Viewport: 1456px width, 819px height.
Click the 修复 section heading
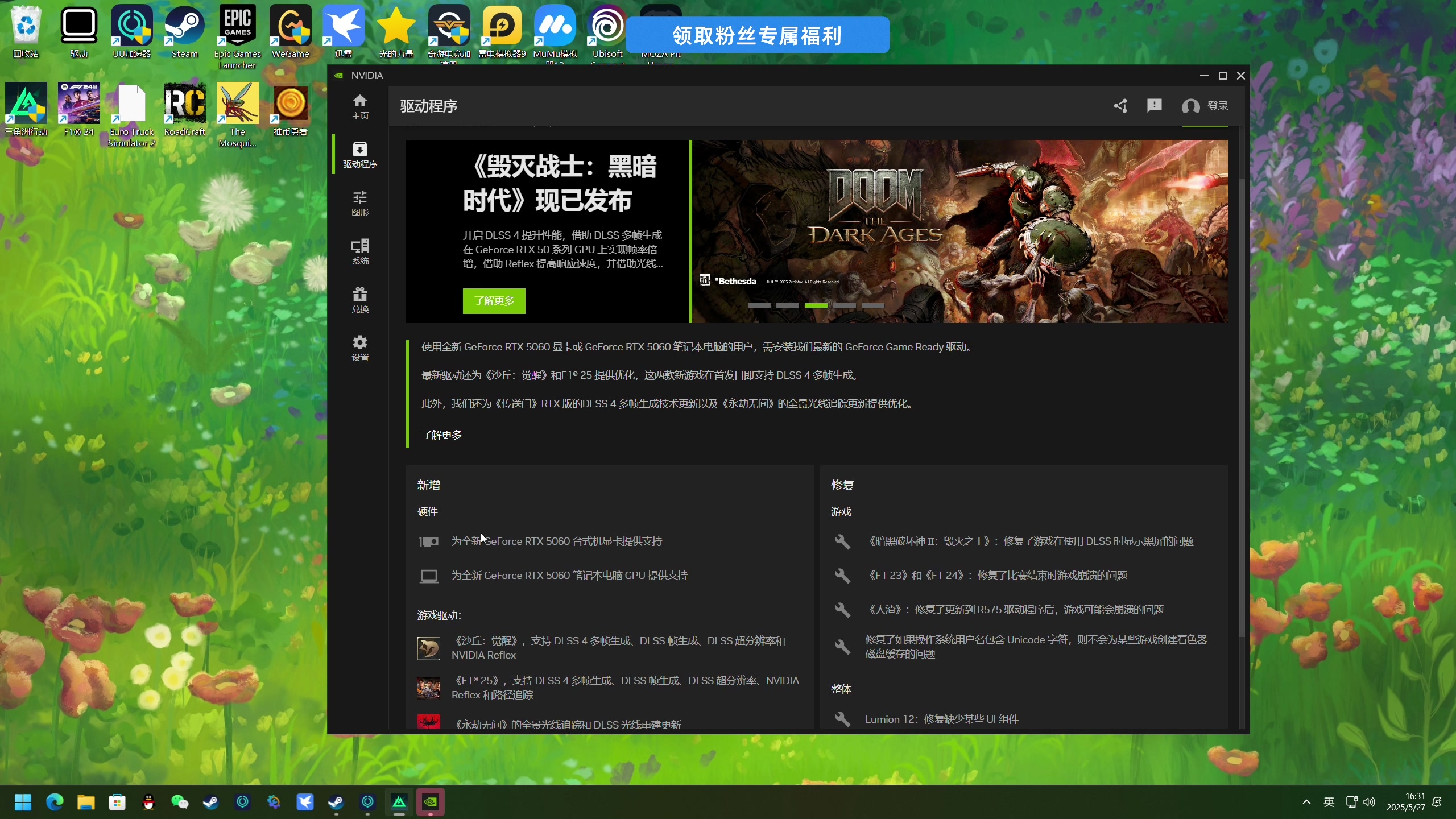tap(842, 485)
